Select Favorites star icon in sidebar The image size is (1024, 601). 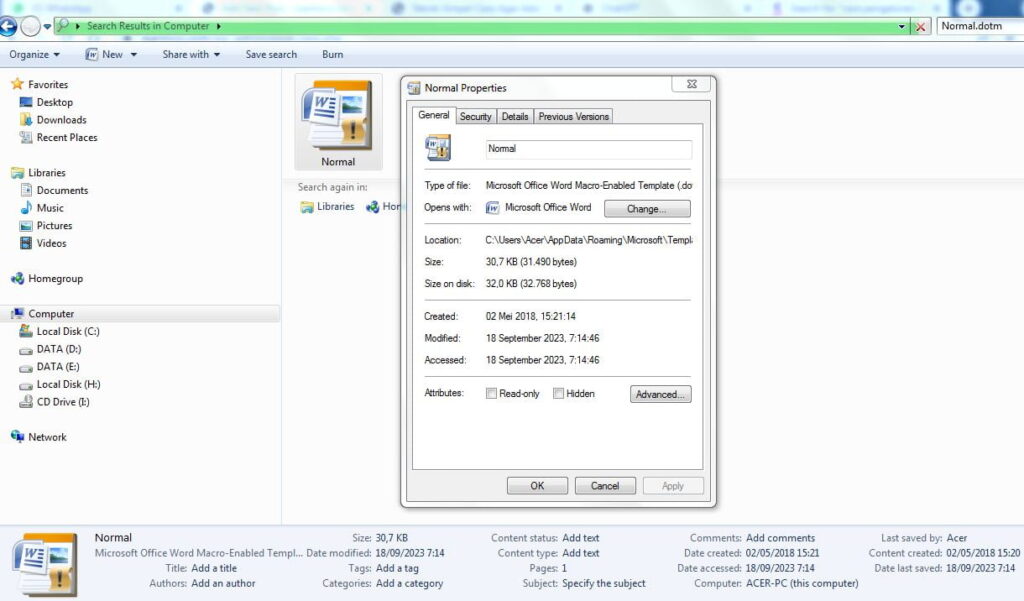pyautogui.click(x=18, y=84)
